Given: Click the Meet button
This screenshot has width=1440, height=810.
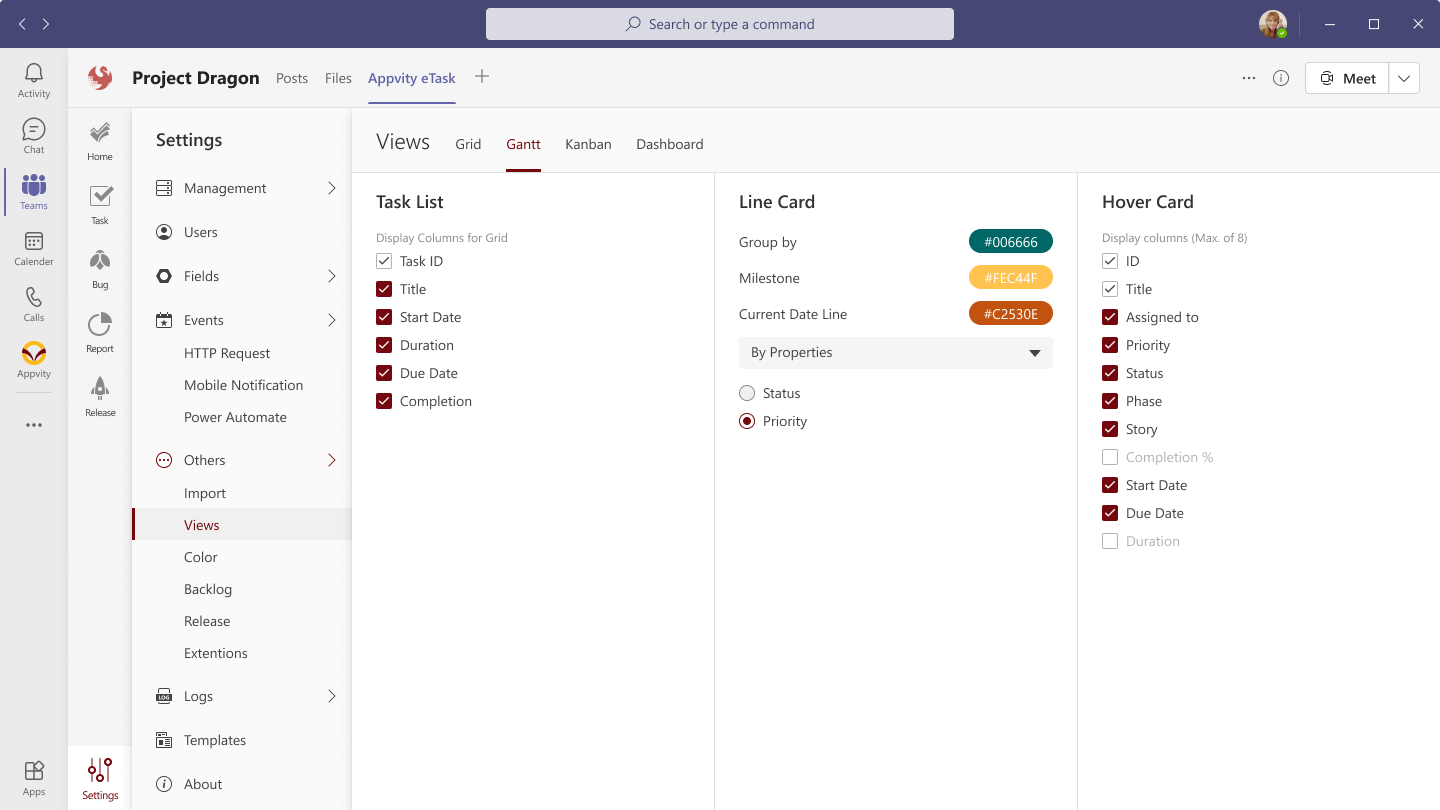Looking at the screenshot, I should pos(1347,78).
